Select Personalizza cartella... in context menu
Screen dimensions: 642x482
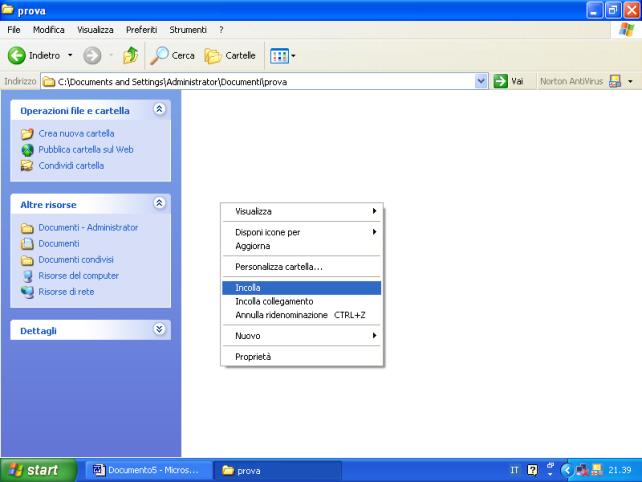click(302, 267)
